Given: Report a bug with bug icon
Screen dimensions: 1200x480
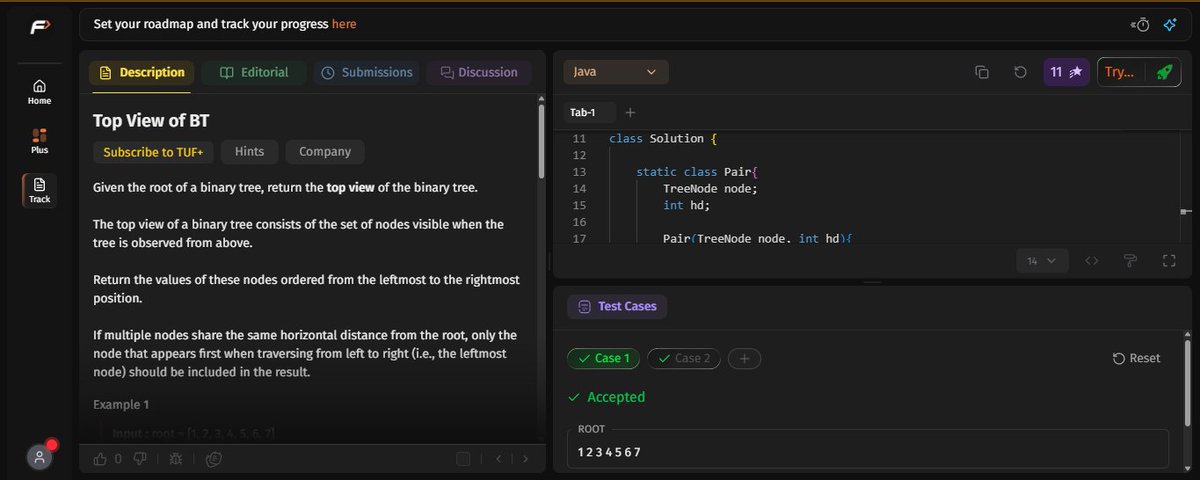Looking at the screenshot, I should click(176, 459).
